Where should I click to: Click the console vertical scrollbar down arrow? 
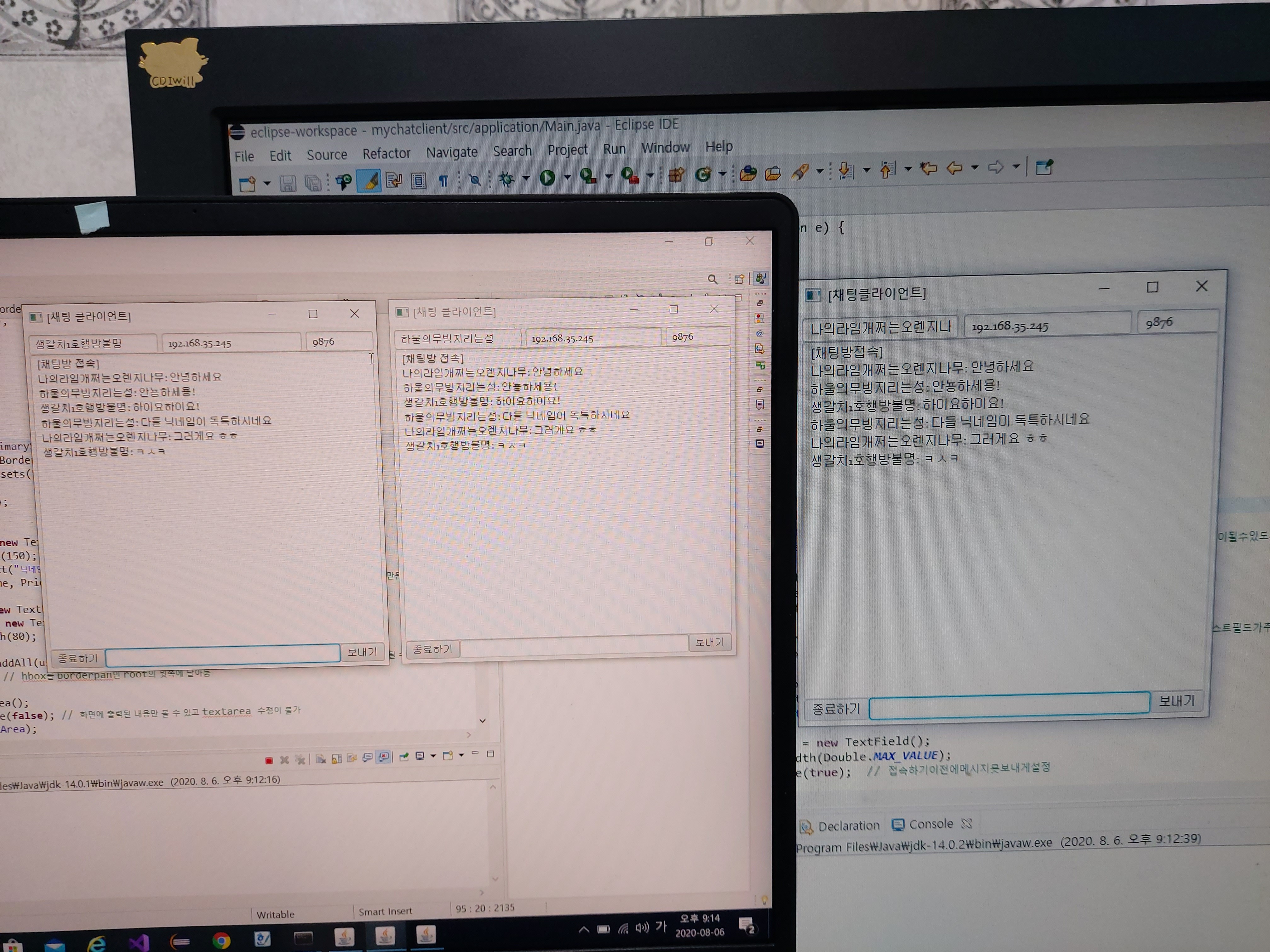(x=495, y=879)
